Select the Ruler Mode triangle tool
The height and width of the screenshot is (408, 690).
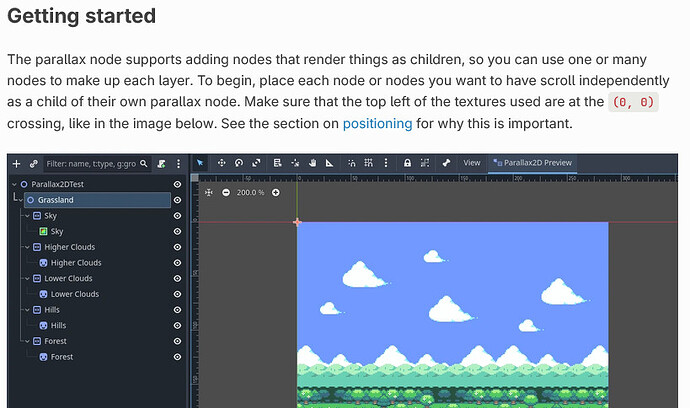pos(329,163)
